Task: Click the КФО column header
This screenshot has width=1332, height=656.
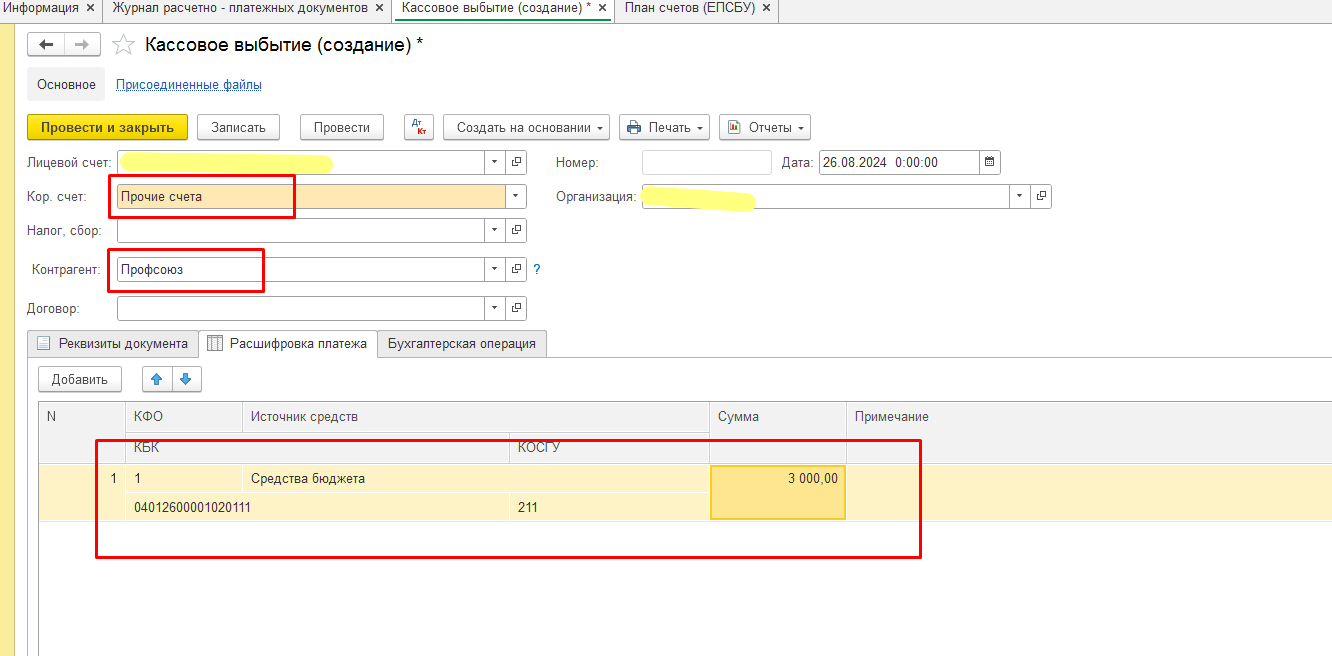Action: (x=184, y=416)
